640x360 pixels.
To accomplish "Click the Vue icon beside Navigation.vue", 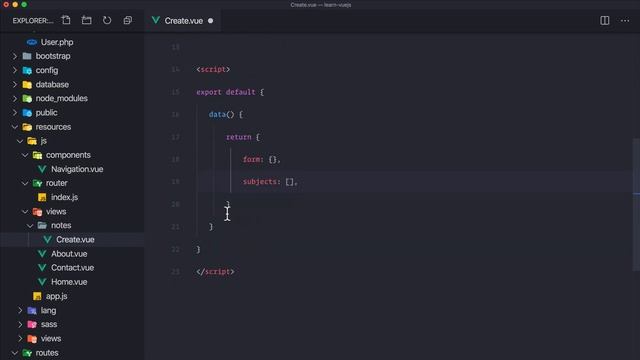I will [42, 169].
